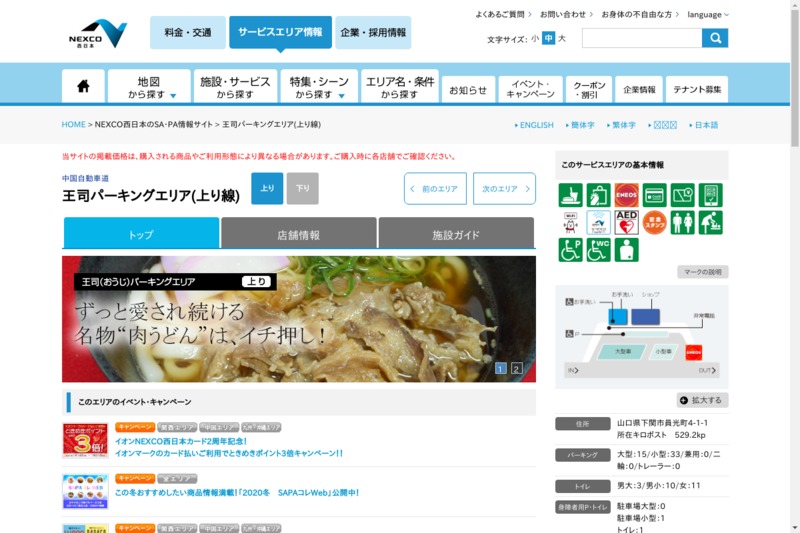Switch to the 下り direction toggle
The width and height of the screenshot is (800, 533).
[302, 188]
